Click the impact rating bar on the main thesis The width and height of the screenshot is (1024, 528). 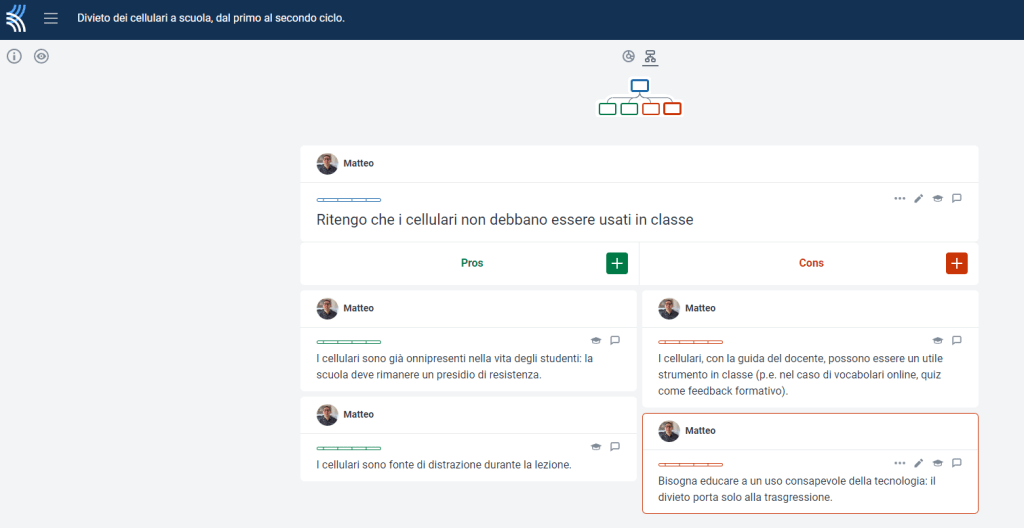point(348,200)
